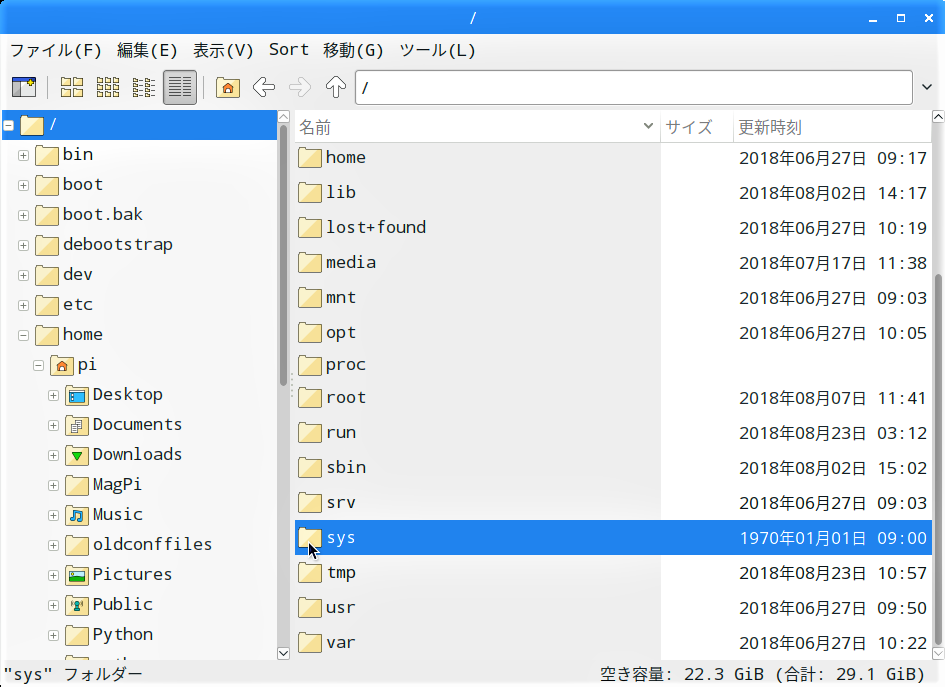Open the 表示(V) menu
Image resolution: width=945 pixels, height=687 pixels.
click(223, 50)
